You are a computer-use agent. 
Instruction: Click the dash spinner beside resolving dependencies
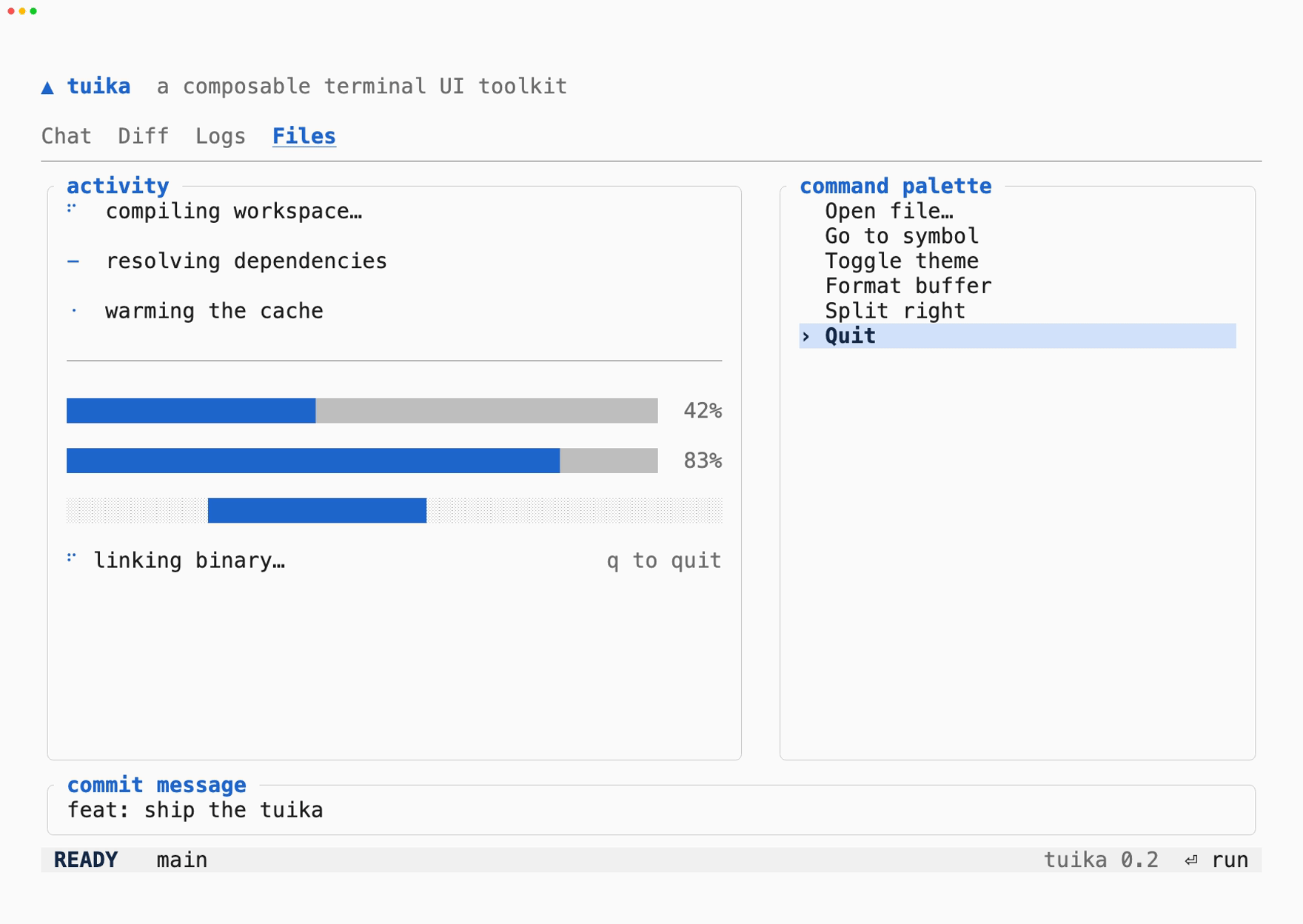tap(73, 261)
